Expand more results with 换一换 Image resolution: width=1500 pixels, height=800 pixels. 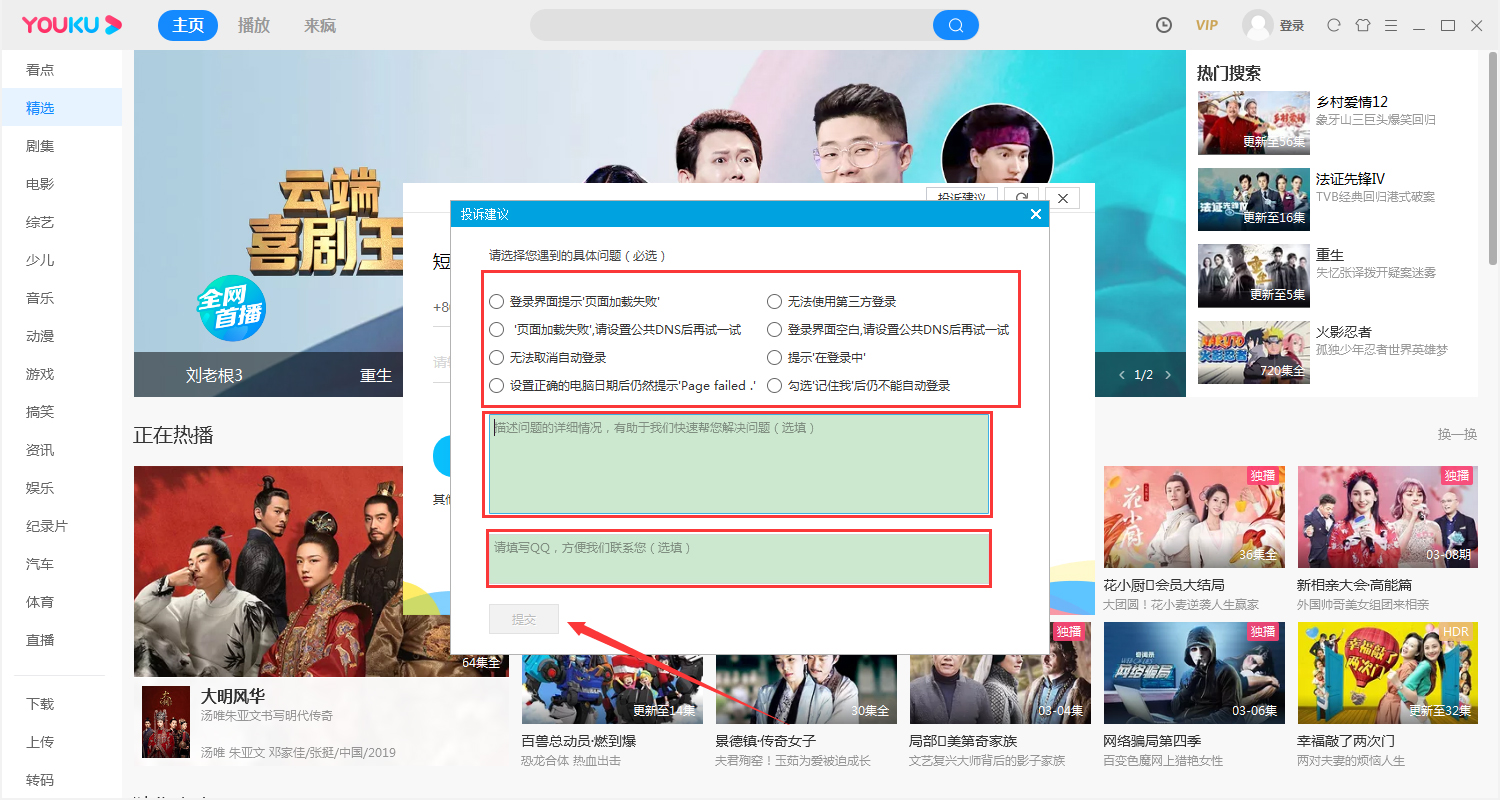click(1456, 434)
